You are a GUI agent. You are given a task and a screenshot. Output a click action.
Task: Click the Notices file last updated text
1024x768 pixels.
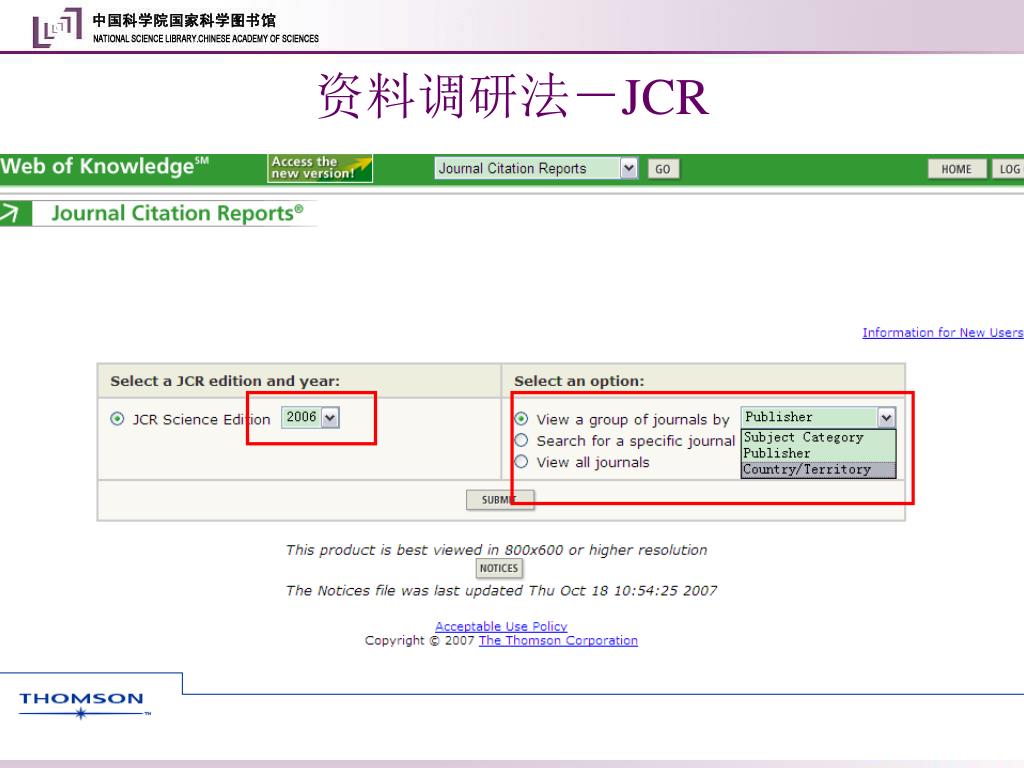(x=501, y=590)
